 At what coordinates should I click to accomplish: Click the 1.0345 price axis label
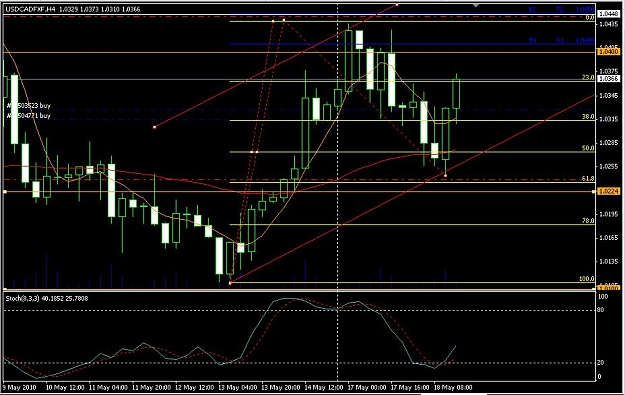(x=608, y=96)
